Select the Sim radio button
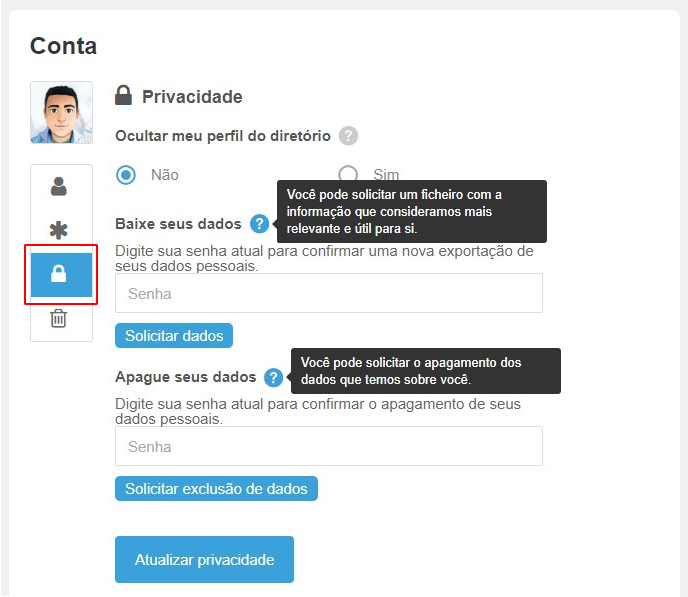The image size is (688, 597). coord(348,174)
